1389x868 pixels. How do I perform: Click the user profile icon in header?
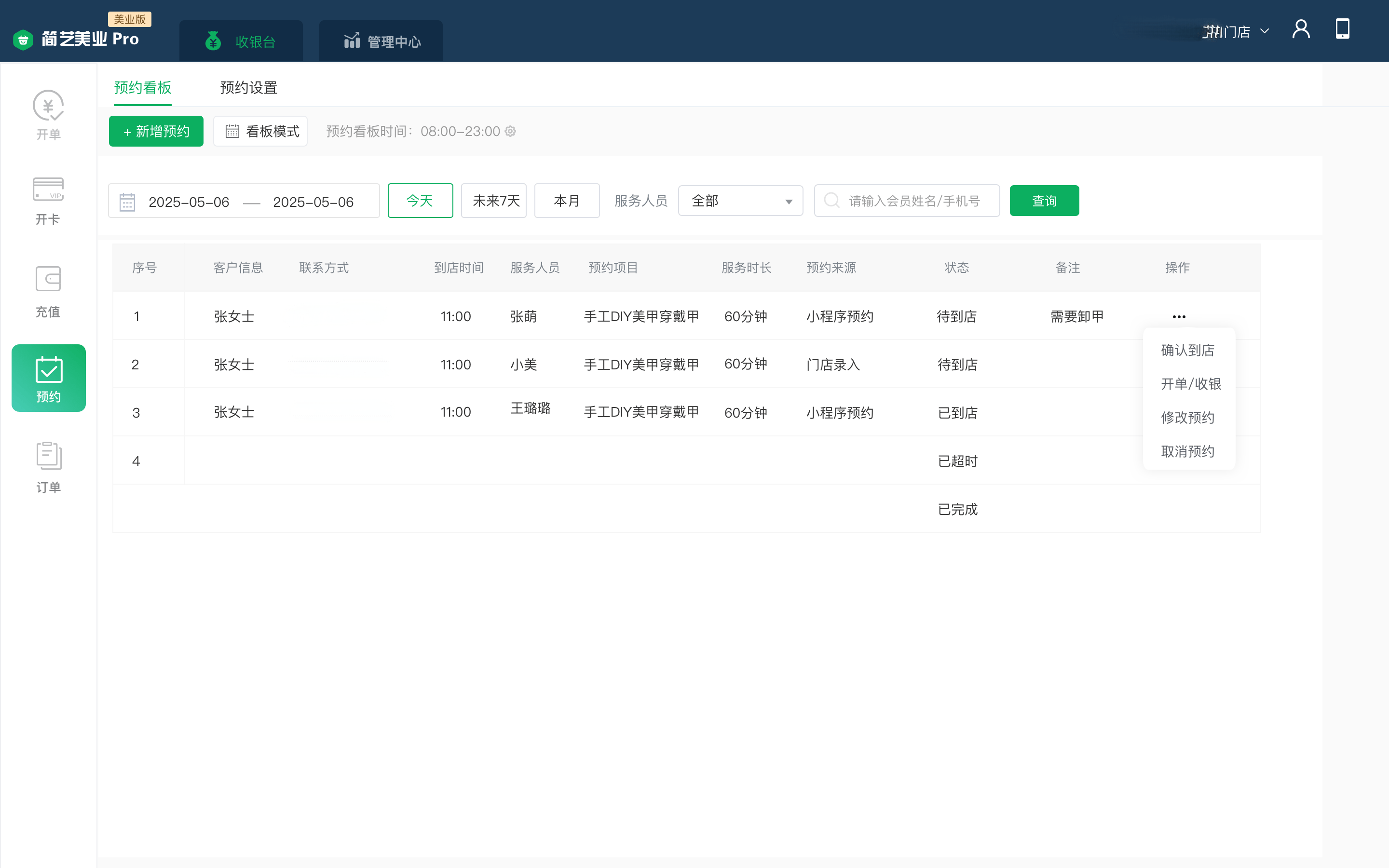tap(1301, 29)
